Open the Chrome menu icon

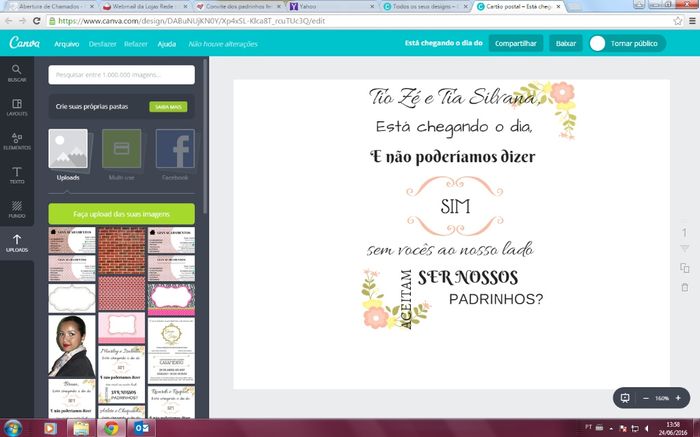pyautogui.click(x=692, y=21)
